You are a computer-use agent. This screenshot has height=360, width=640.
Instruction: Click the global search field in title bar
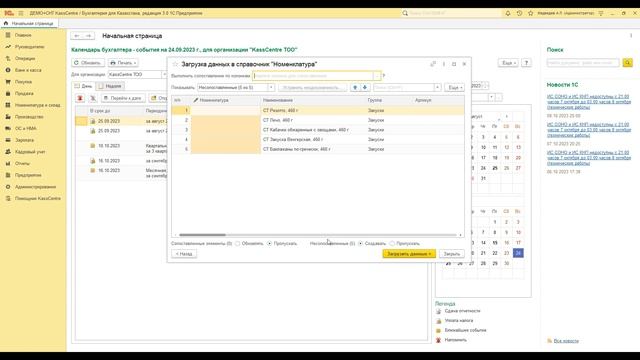[x=454, y=13]
